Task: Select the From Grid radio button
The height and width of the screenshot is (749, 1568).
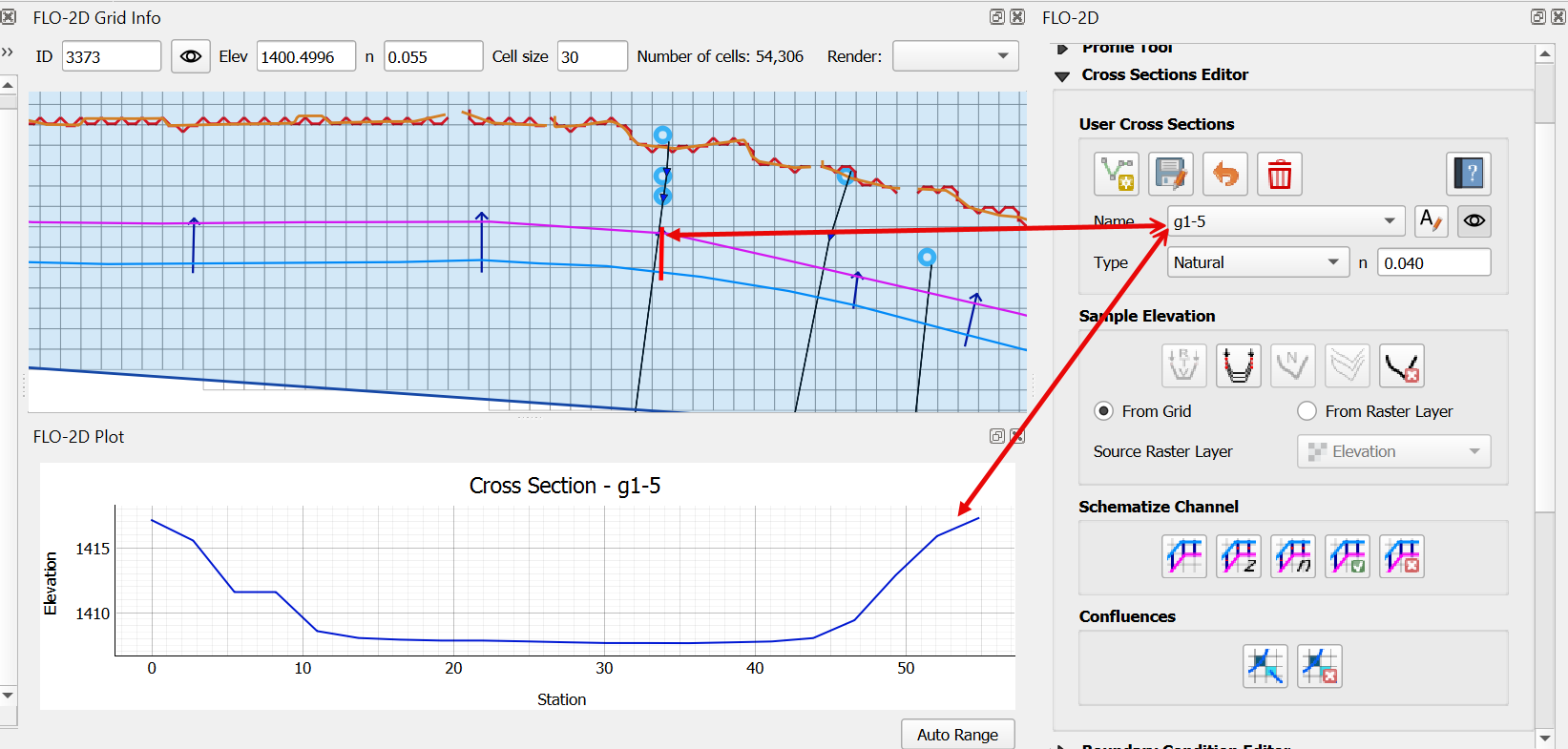Action: tap(1104, 411)
